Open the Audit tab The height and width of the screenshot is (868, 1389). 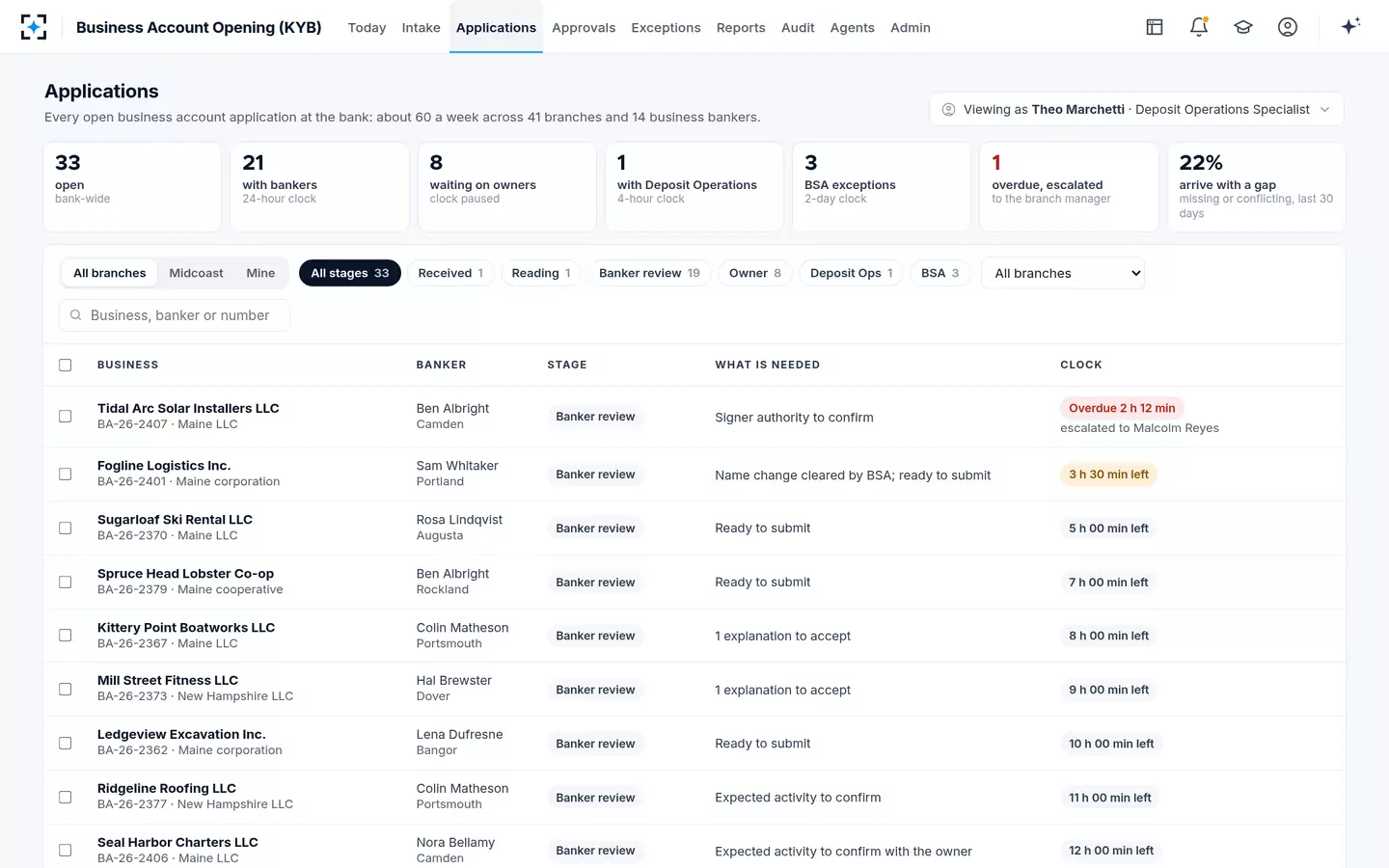coord(798,27)
